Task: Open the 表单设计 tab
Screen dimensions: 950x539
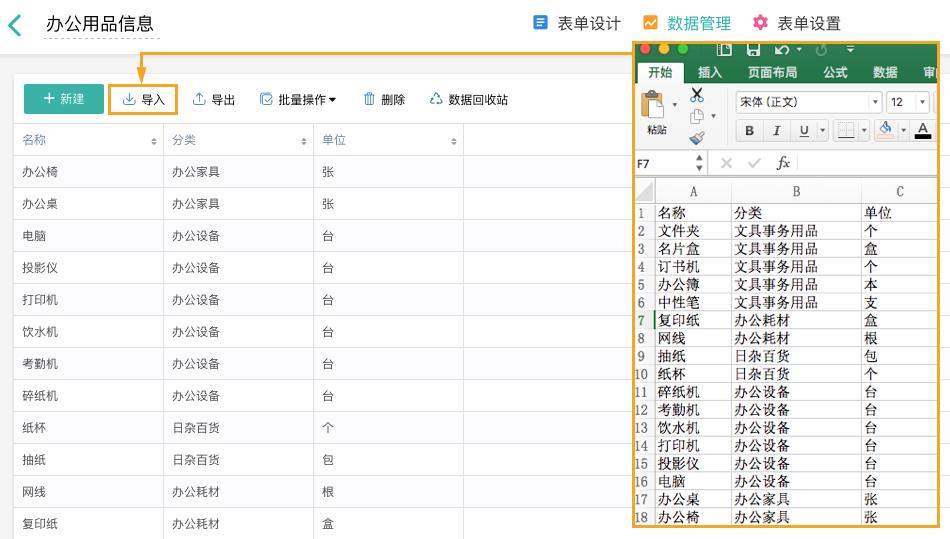Action: coord(577,23)
